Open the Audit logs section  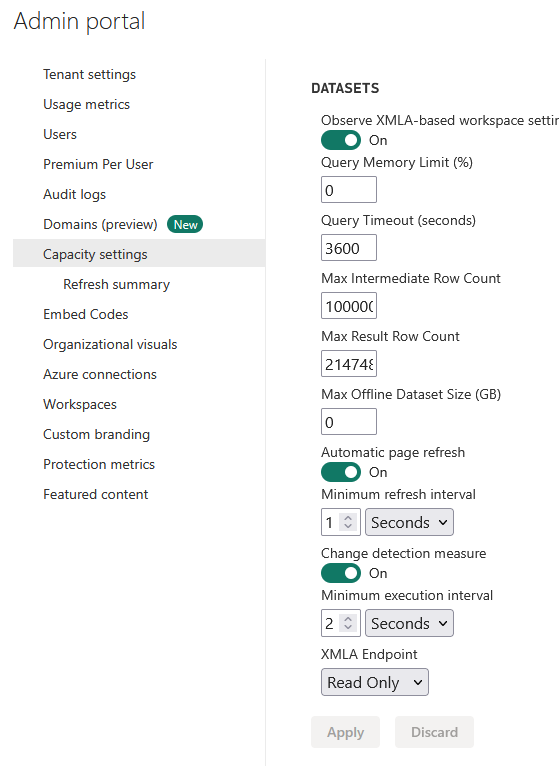tap(74, 194)
